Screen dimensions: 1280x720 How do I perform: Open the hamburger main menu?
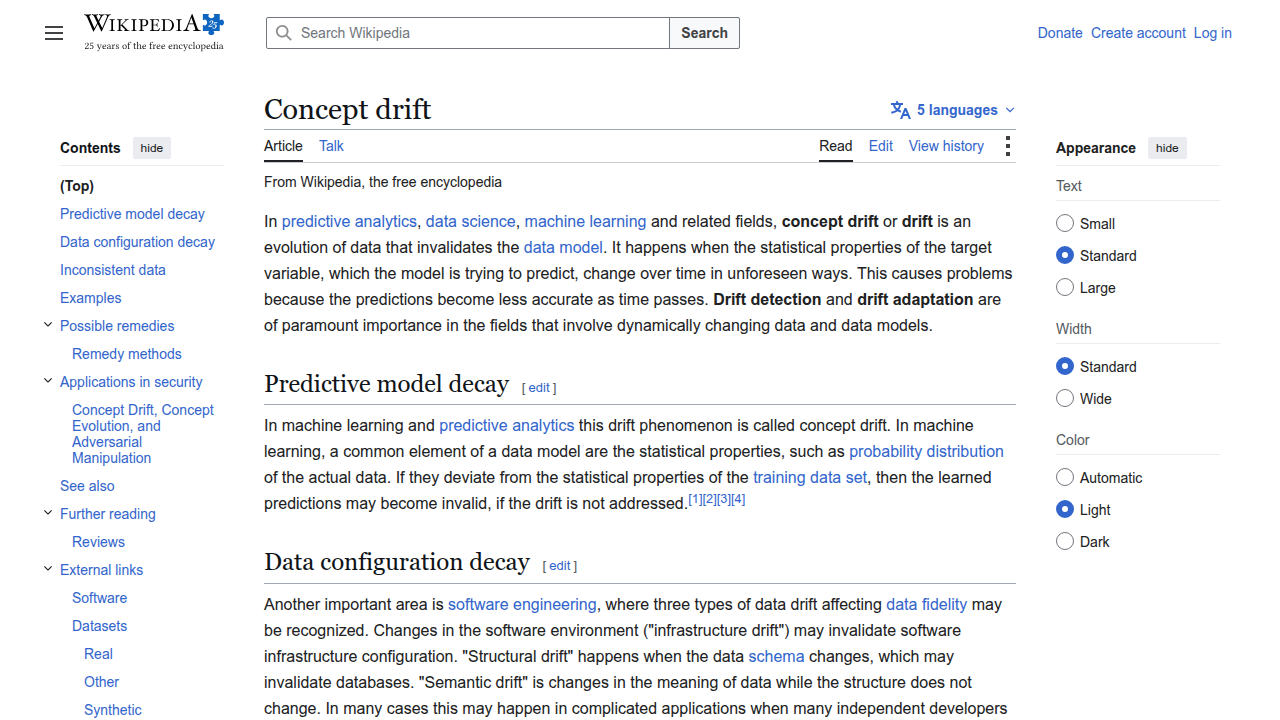coord(54,33)
